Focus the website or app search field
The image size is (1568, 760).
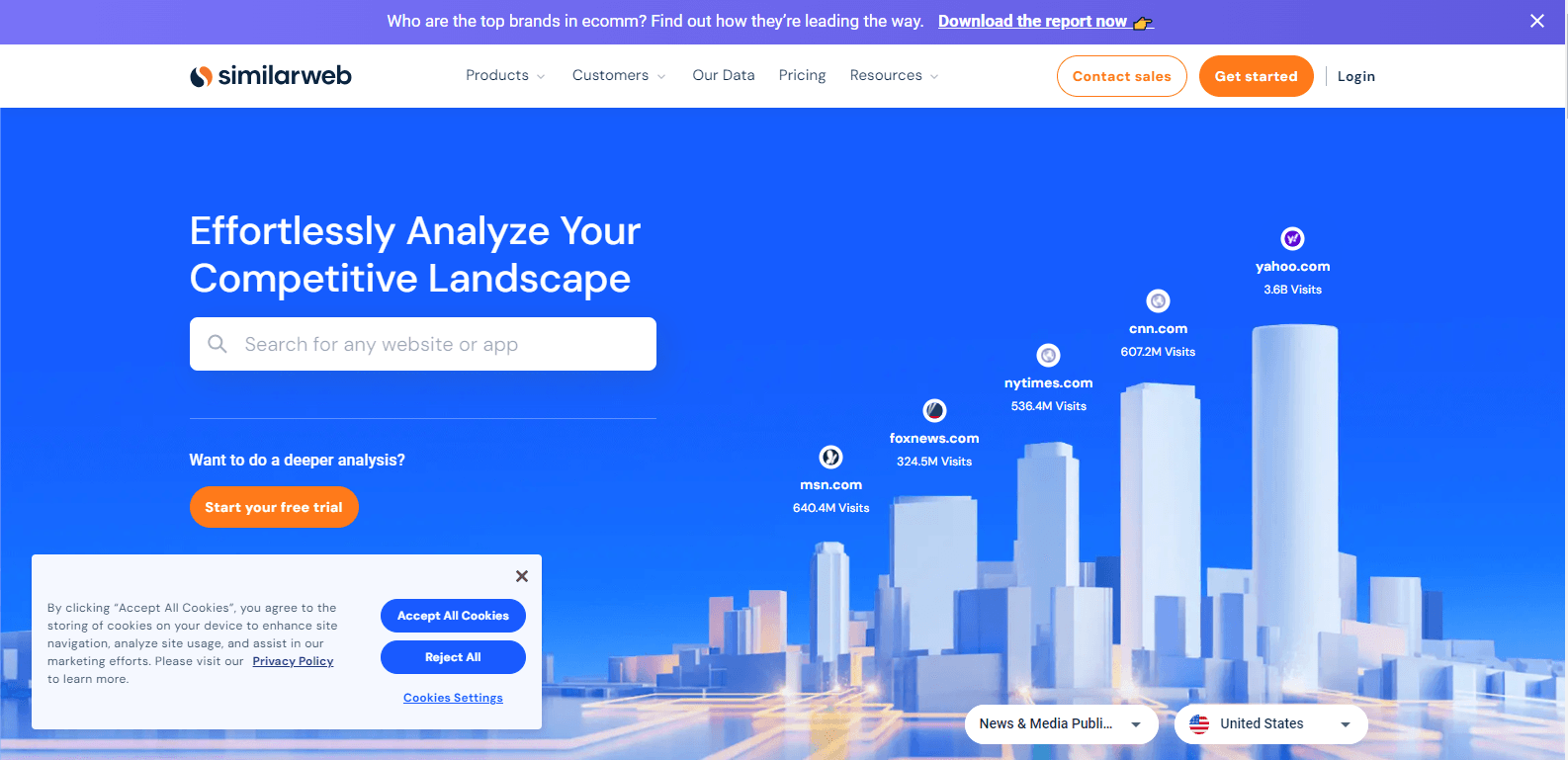point(423,344)
